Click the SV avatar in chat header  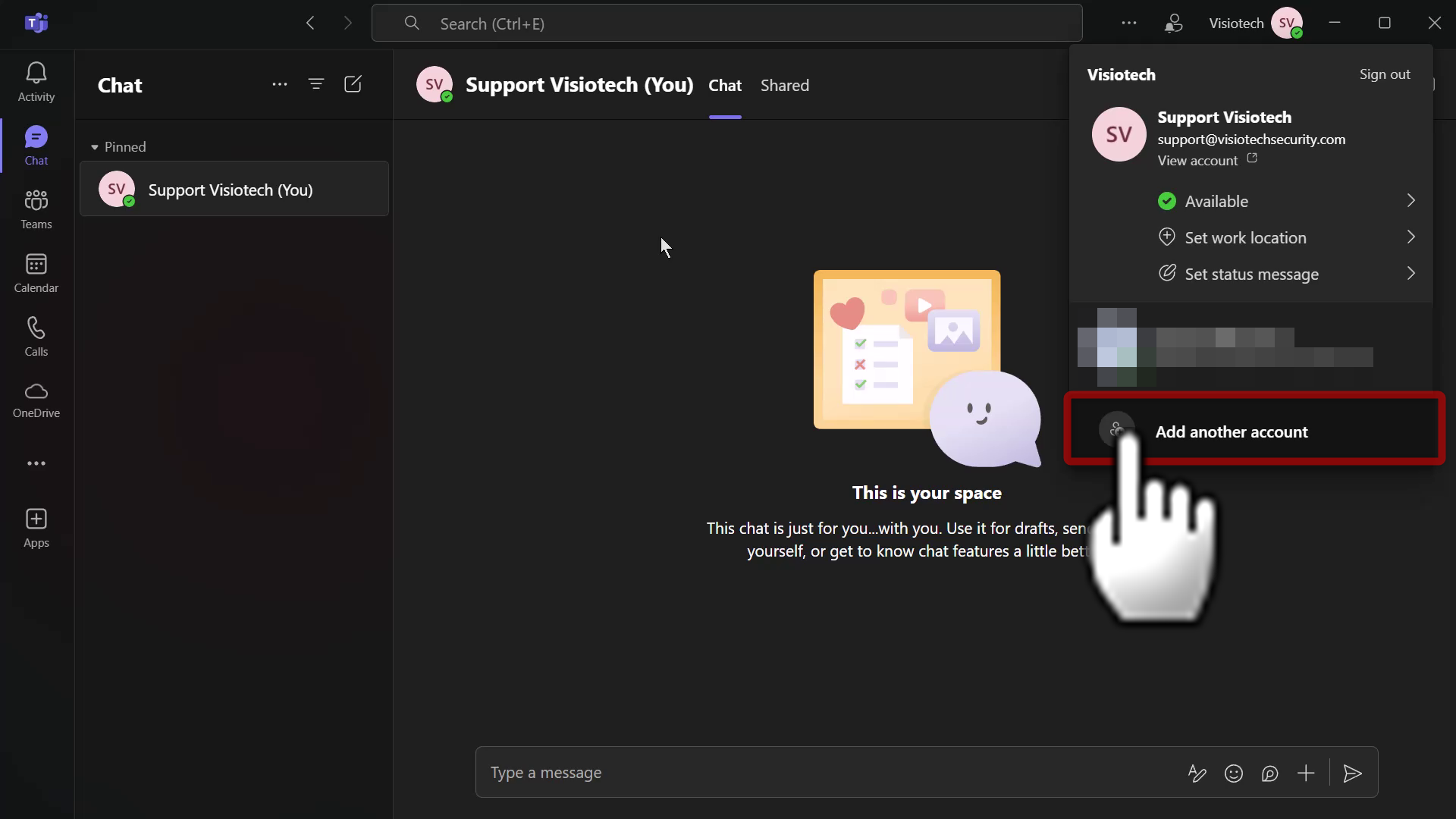coord(435,84)
